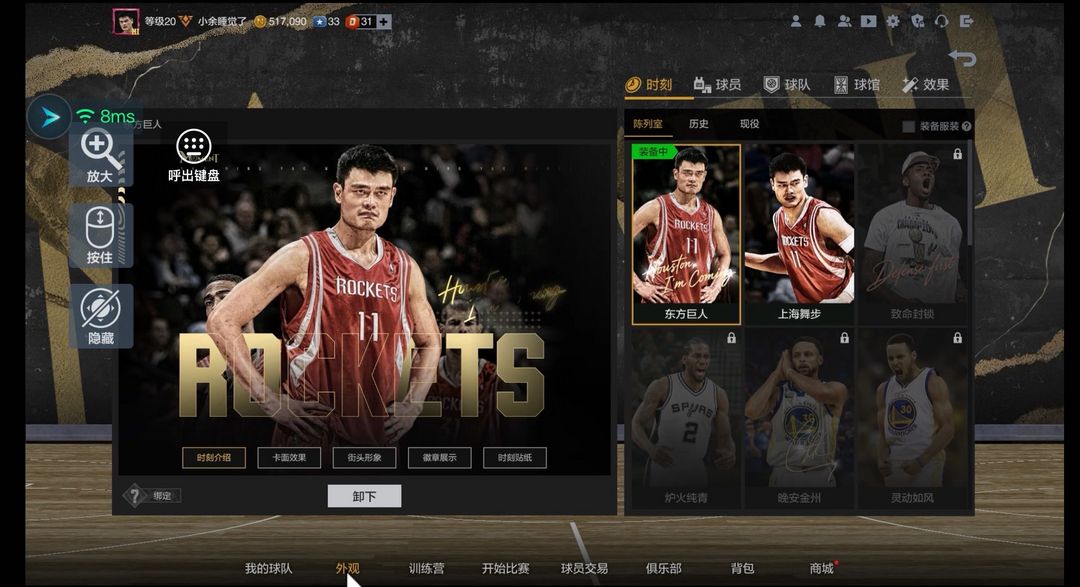Viewport: 1080px width, 587px height.
Task: Open 训练营 in bottom menu
Action: pyautogui.click(x=426, y=568)
